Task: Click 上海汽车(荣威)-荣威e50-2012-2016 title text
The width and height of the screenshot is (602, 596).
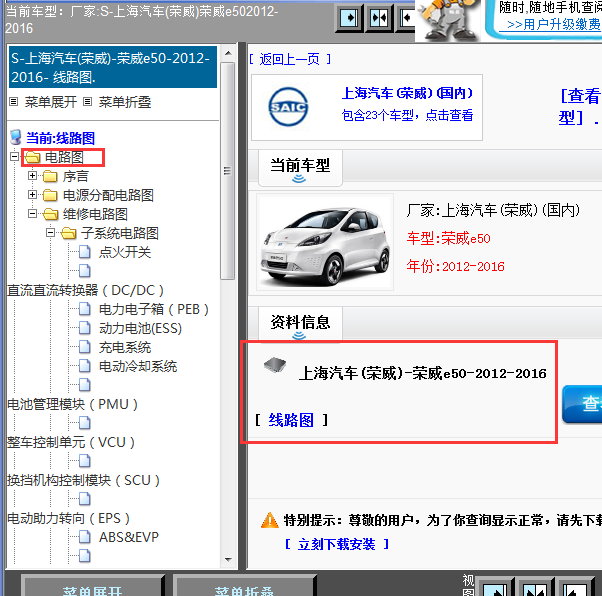Action: (x=422, y=373)
